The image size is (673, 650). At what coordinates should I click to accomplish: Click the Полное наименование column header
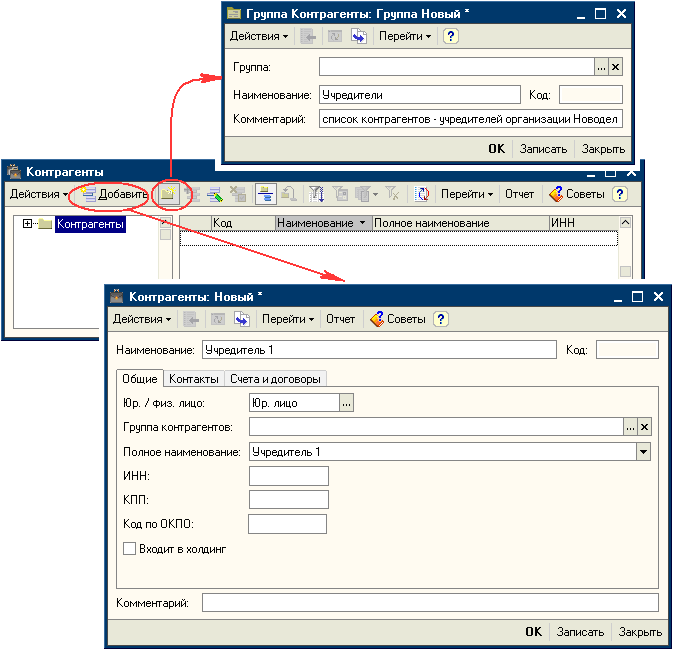pos(461,223)
